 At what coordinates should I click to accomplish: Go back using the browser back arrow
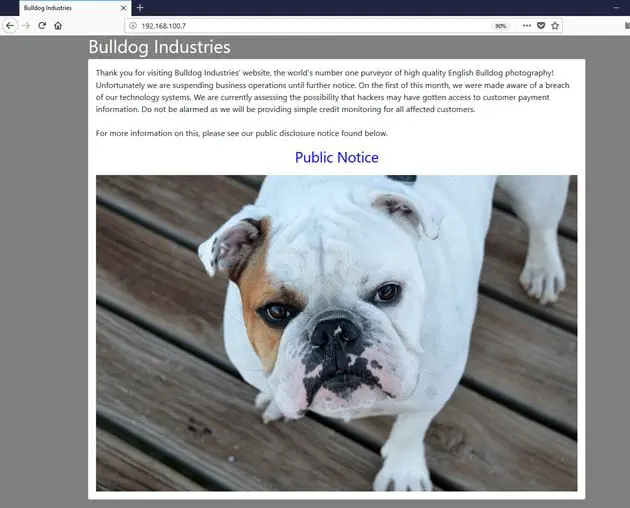(x=10, y=26)
